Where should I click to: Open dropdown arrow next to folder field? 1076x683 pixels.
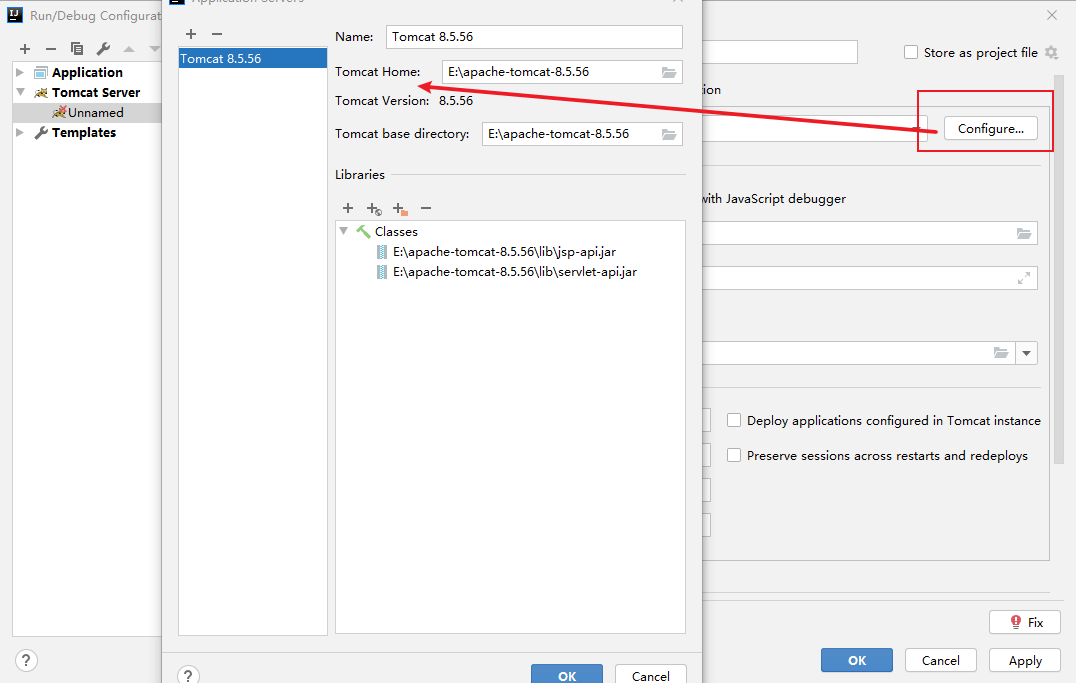1027,353
